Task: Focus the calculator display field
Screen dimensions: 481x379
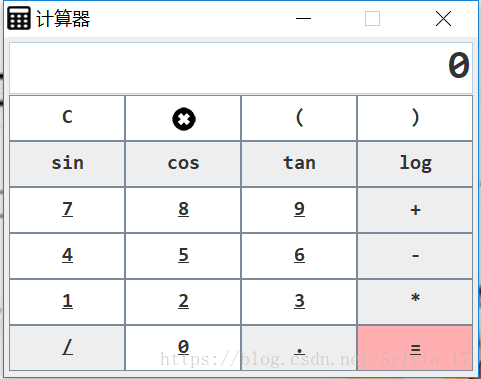Action: click(241, 68)
